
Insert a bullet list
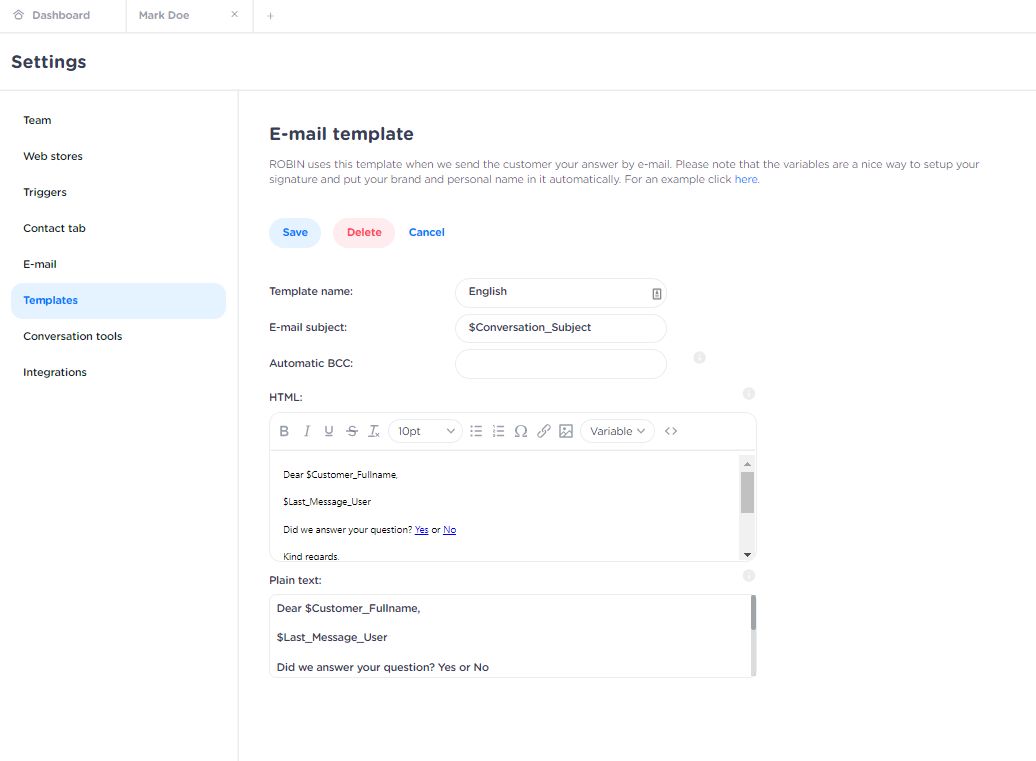[x=476, y=431]
